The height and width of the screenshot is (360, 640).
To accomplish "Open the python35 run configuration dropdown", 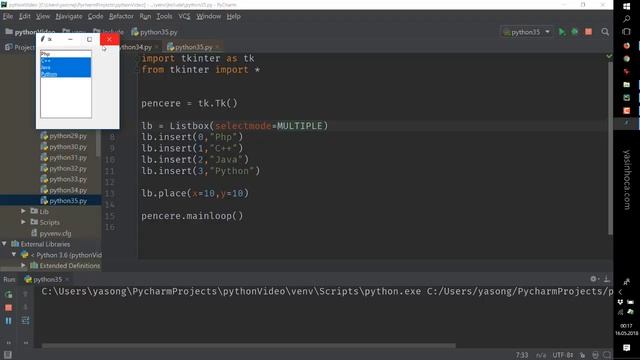I will click(x=526, y=32).
